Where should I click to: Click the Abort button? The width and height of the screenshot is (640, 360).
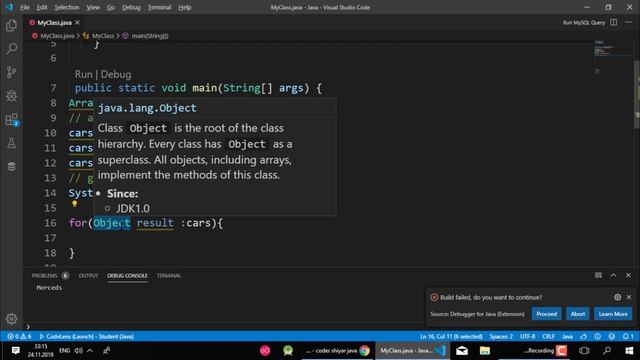(x=578, y=314)
